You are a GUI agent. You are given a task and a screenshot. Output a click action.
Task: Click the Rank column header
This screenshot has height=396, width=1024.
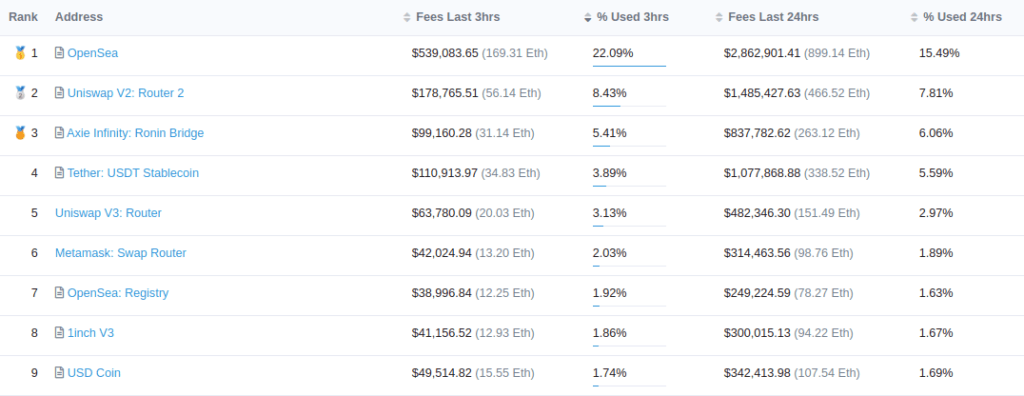pos(23,17)
